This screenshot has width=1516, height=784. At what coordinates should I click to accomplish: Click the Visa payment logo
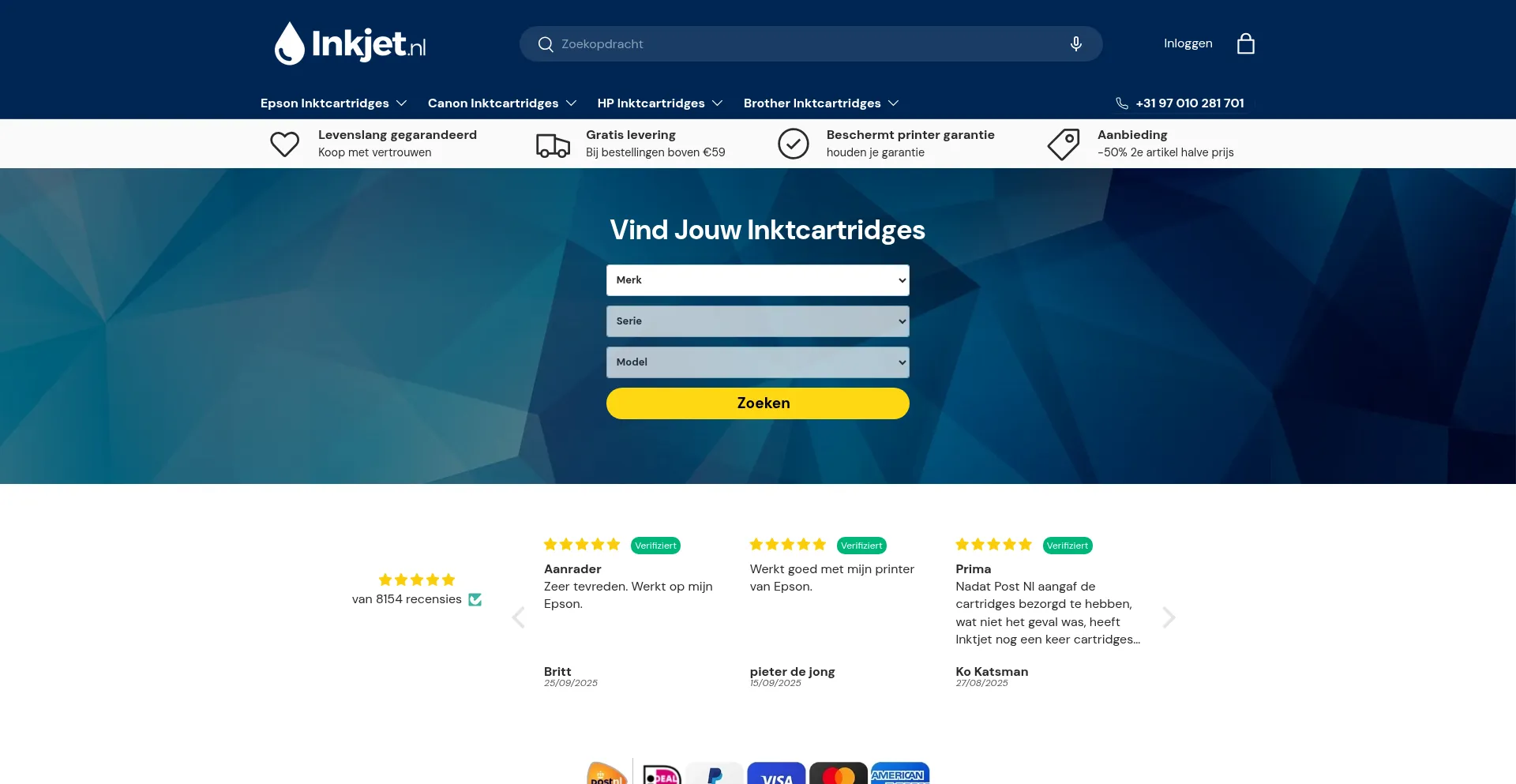[x=776, y=773]
